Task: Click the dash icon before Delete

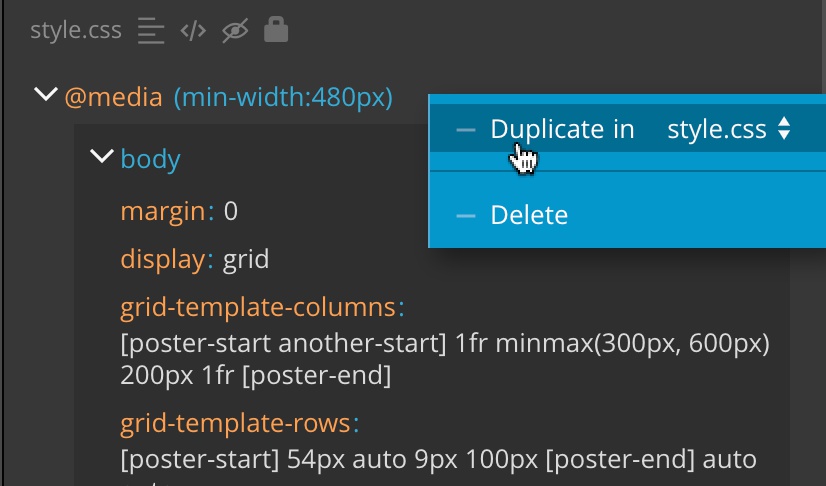Action: click(466, 216)
